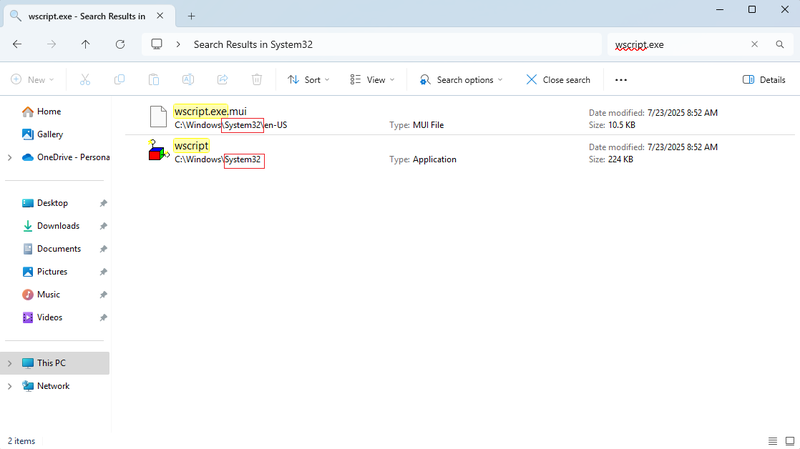Screen dimensions: 800x449
Task: Switch to large thumbnails view icon
Action: pos(790,441)
